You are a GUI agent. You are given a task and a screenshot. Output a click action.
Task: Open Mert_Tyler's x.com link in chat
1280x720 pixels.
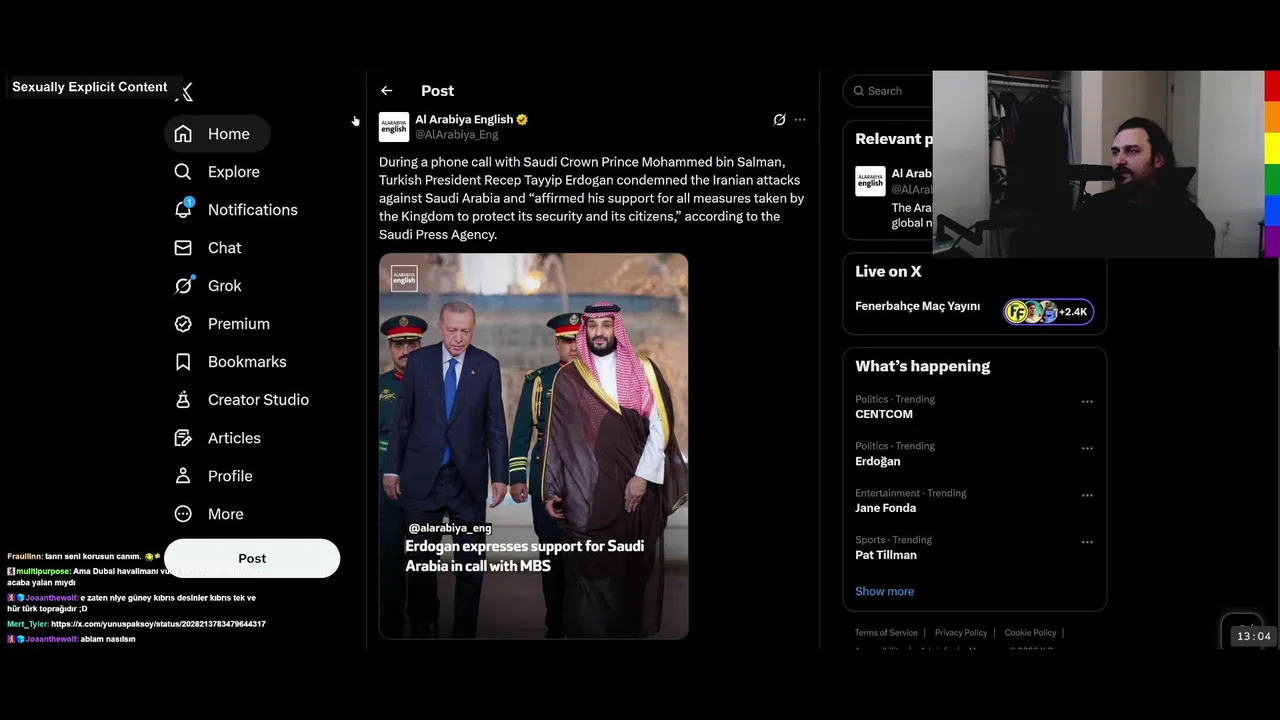click(158, 624)
